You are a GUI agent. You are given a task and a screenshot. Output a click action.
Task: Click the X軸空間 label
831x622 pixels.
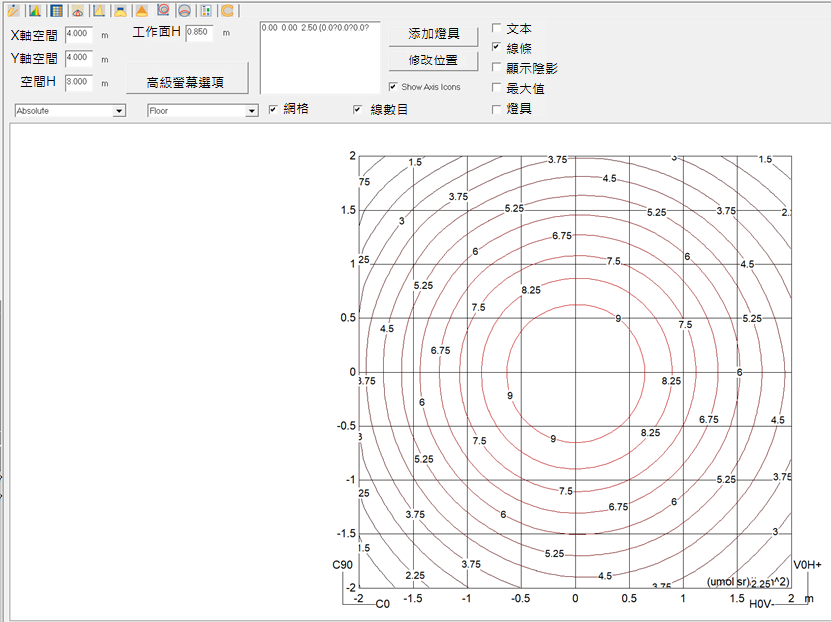(34, 35)
